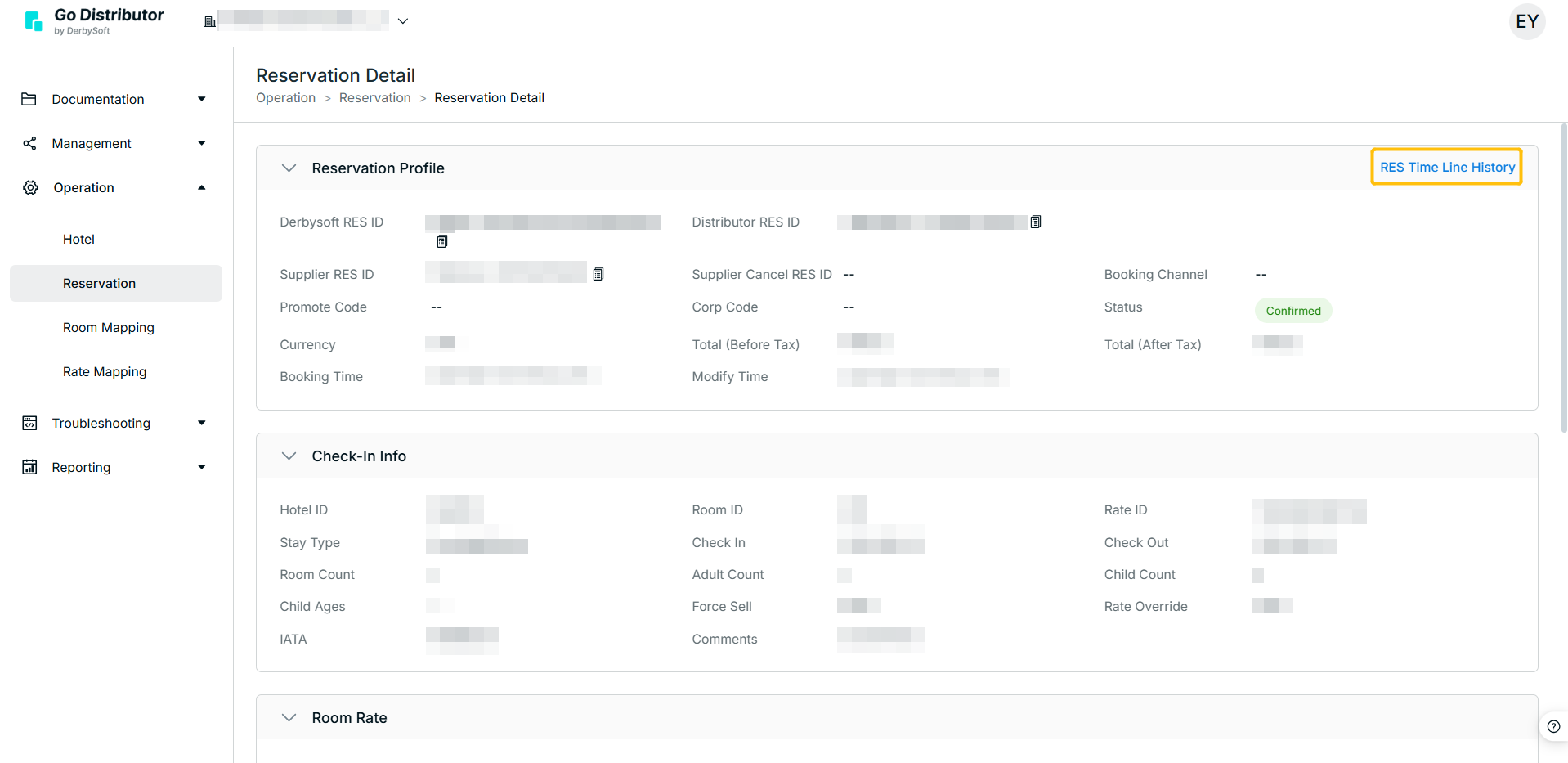Click the Total (Before Tax) label
Screen dimensions: 1568x763
[x=746, y=344]
